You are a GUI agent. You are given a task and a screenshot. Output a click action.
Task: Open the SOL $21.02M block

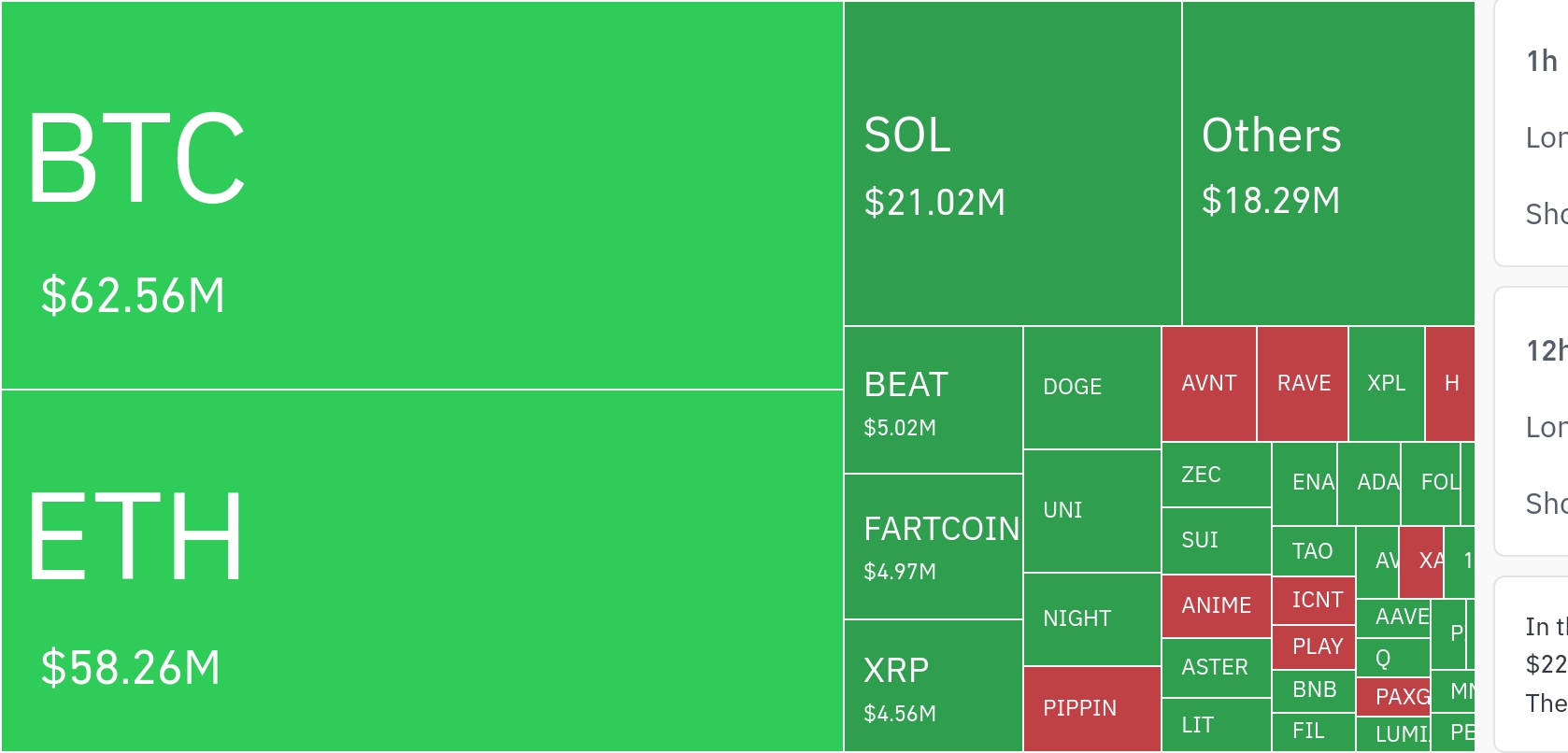[1013, 164]
